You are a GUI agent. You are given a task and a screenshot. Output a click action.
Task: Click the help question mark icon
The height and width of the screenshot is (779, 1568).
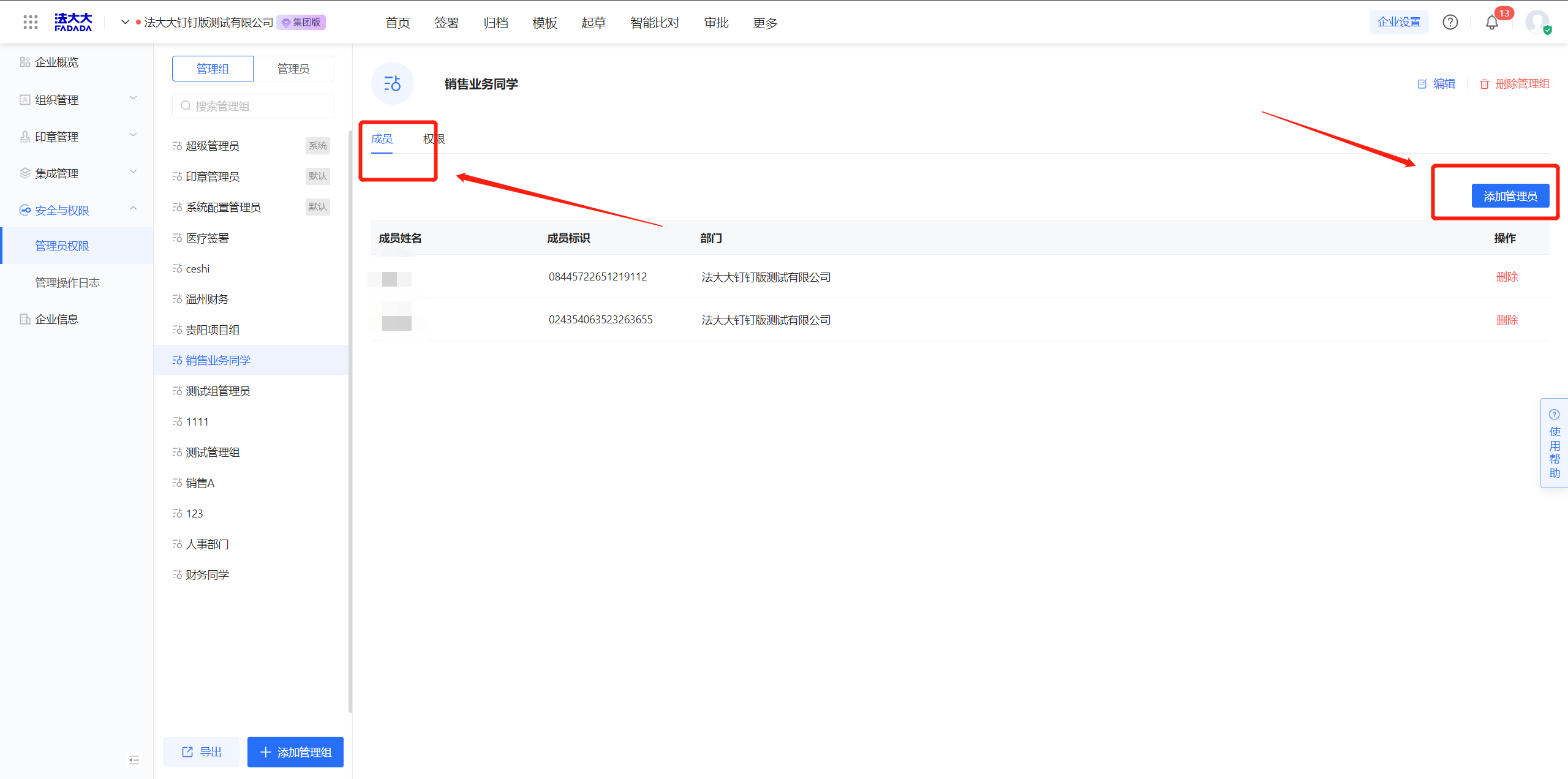tap(1450, 23)
